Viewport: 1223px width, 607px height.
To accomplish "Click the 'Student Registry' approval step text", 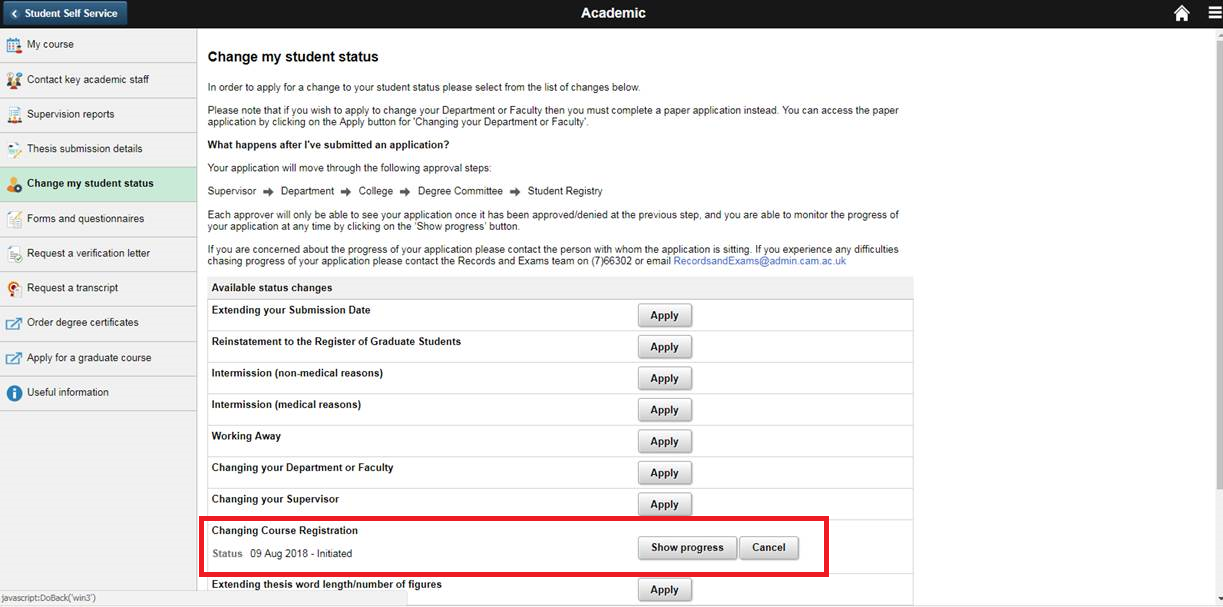I will click(565, 191).
